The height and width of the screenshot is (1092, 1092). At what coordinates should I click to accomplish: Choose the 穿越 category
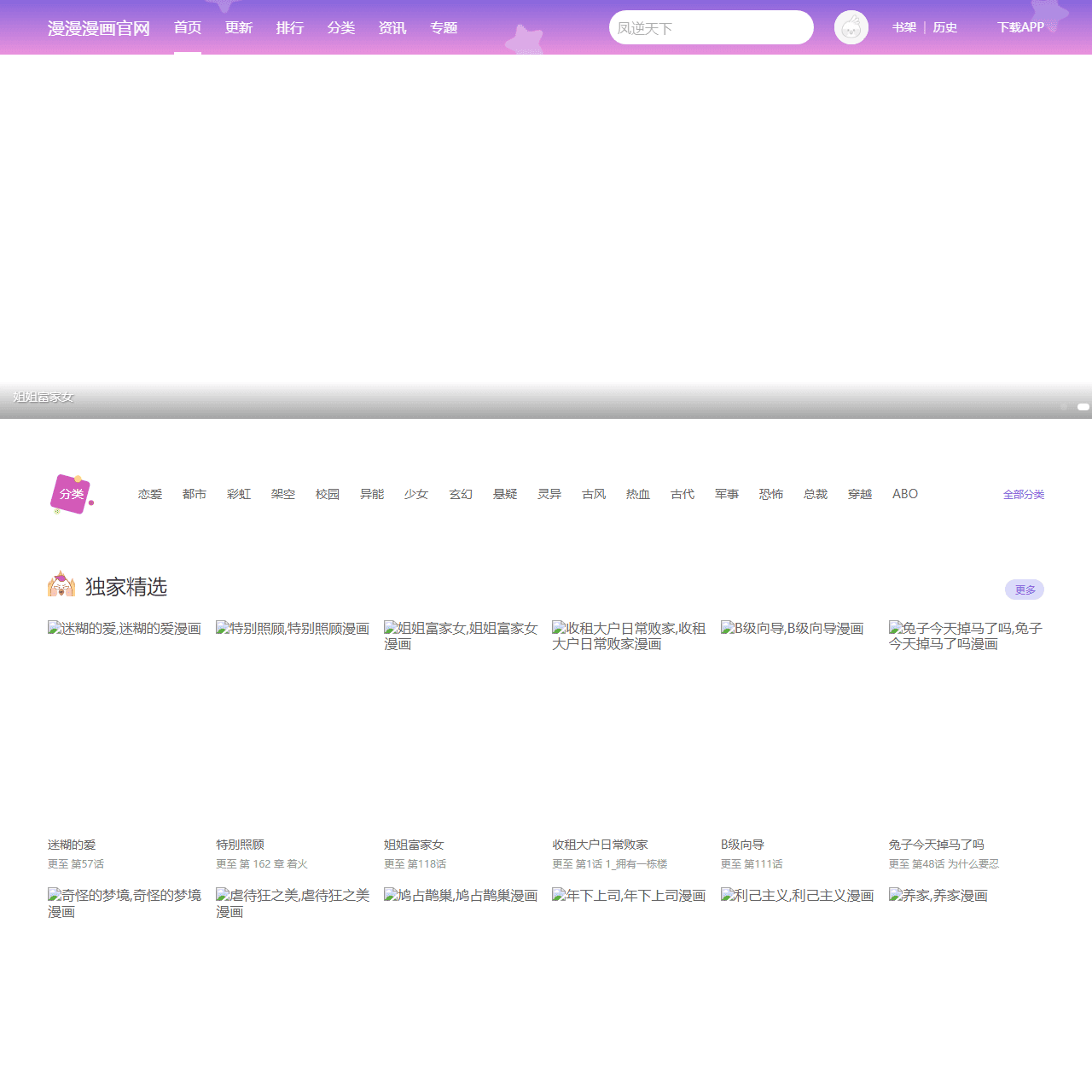[860, 494]
